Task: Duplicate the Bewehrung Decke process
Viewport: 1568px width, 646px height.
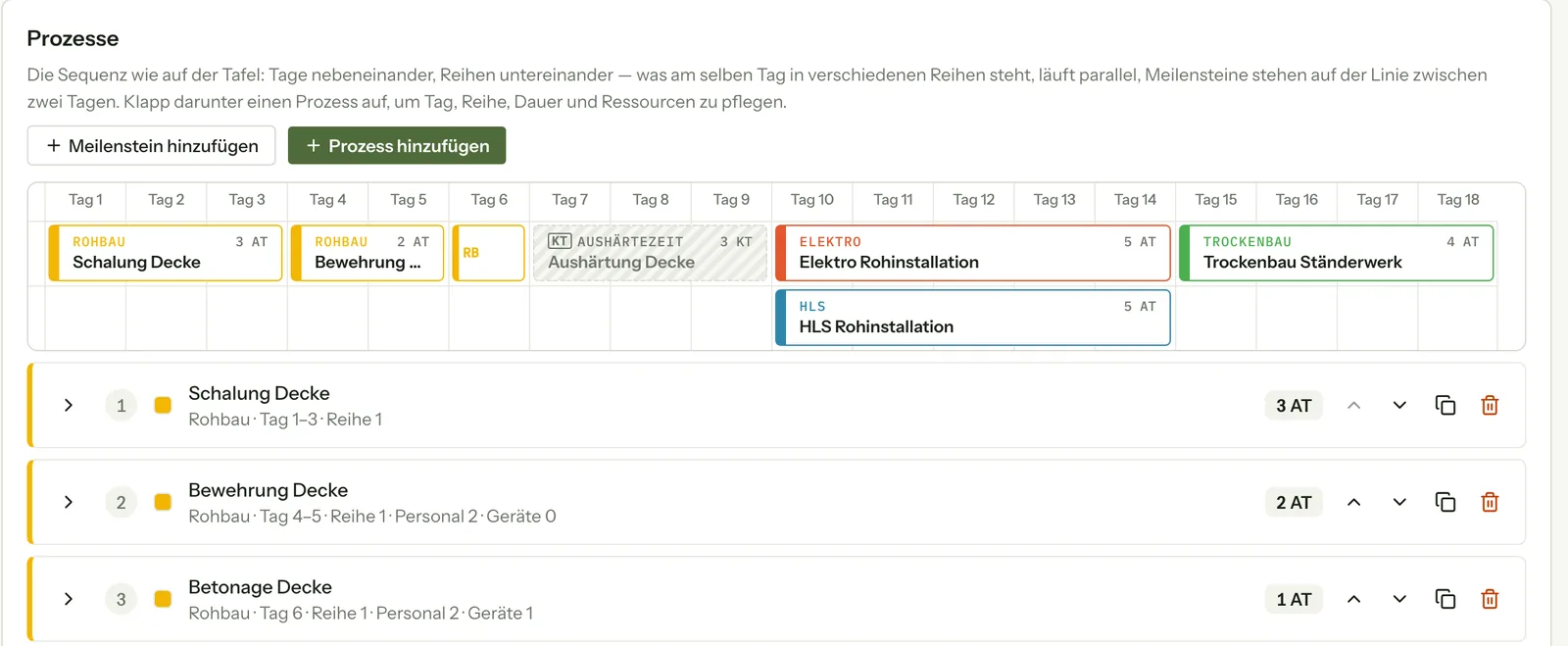Action: click(x=1445, y=502)
